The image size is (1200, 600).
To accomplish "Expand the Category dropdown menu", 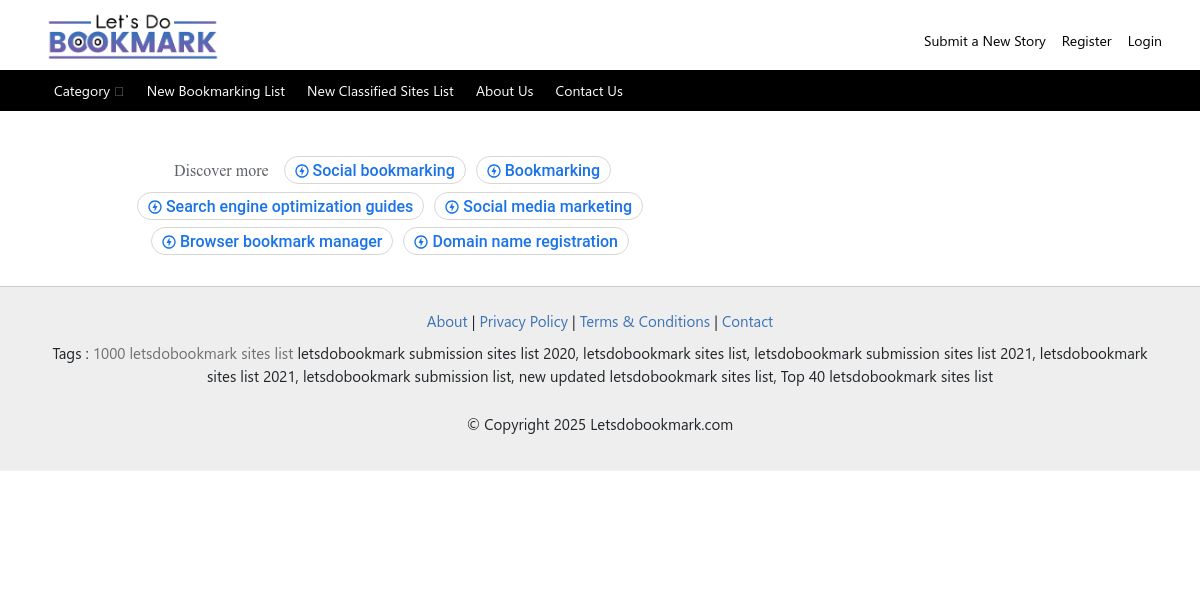I will click(x=89, y=91).
